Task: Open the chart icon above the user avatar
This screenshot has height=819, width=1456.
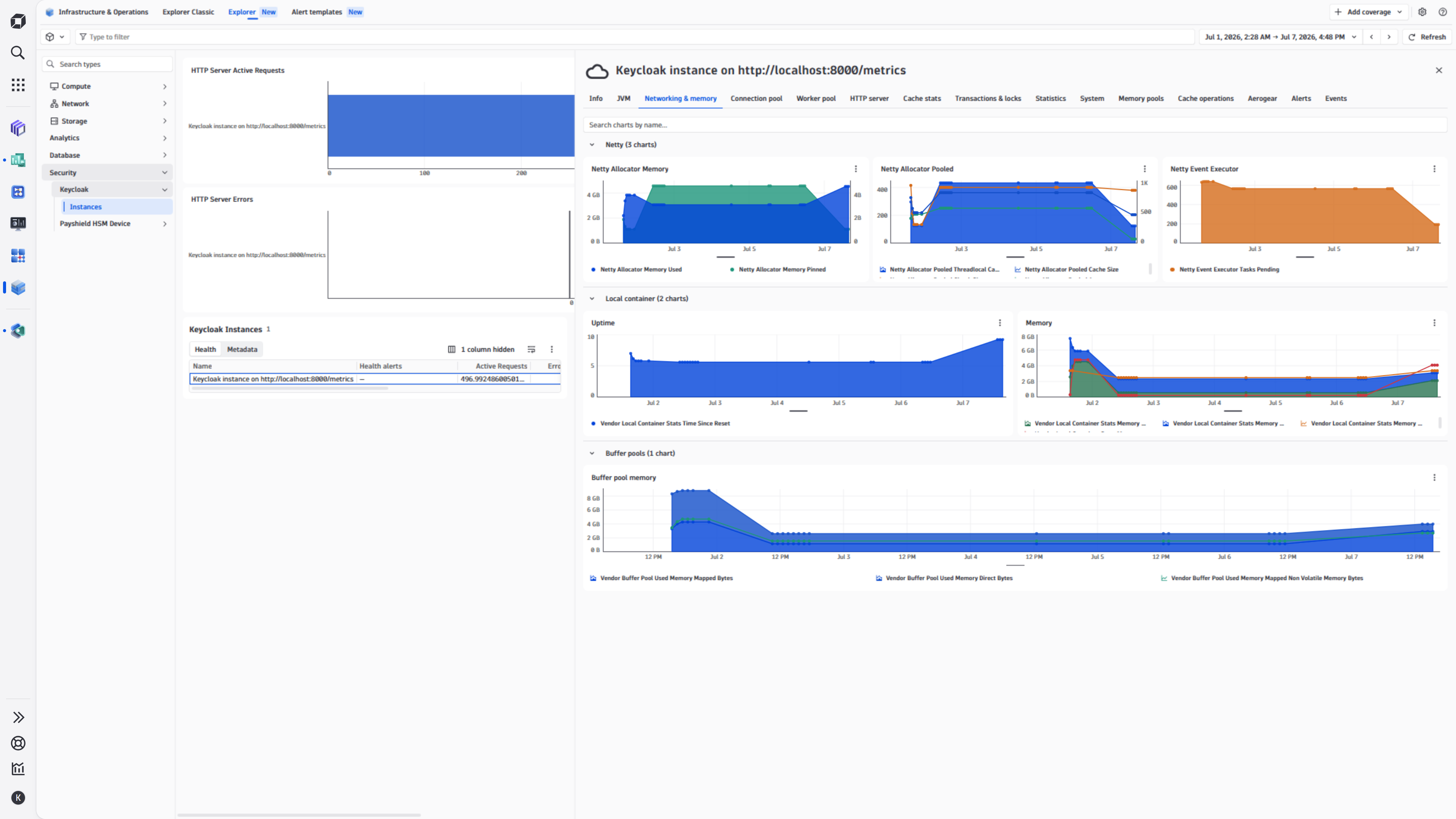Action: (18, 769)
